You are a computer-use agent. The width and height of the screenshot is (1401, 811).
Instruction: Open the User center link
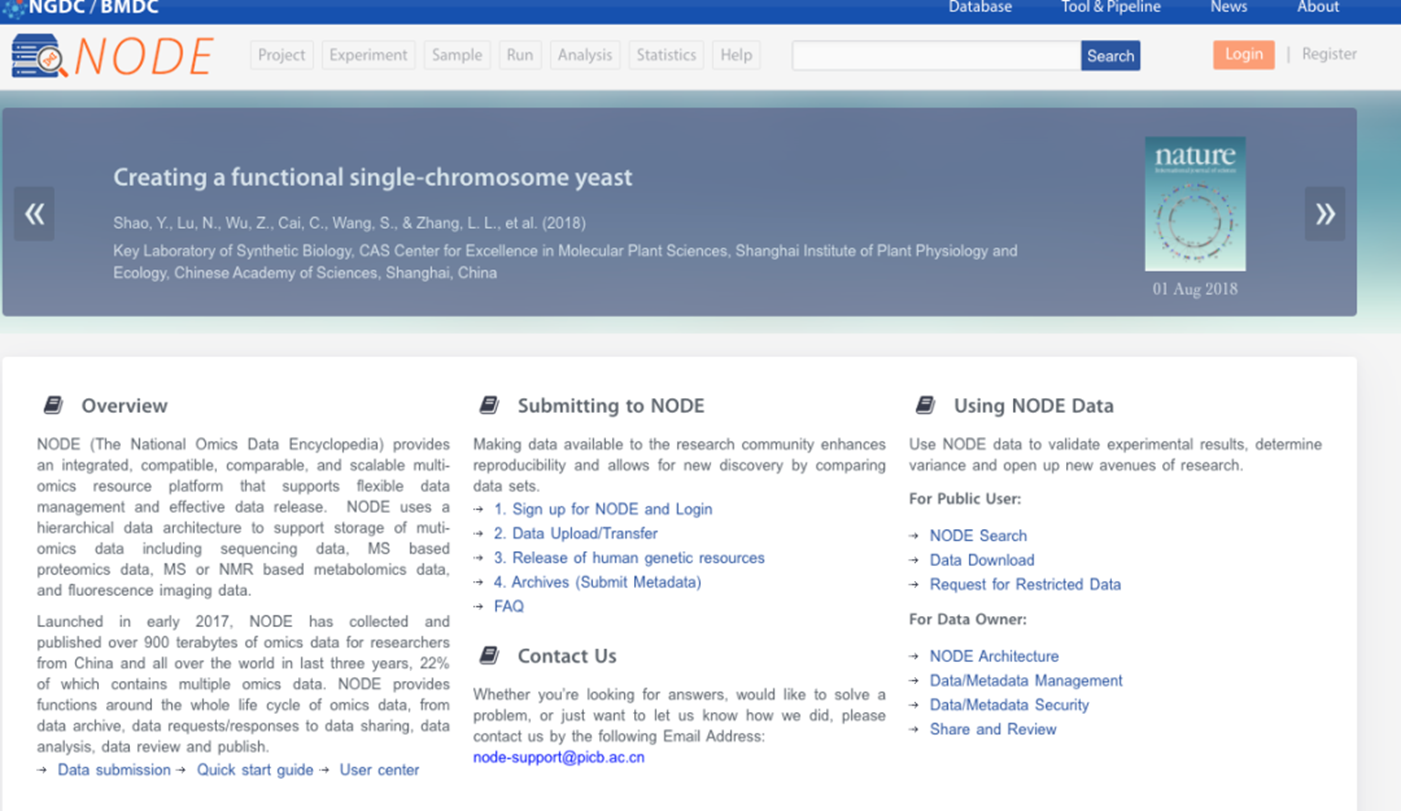pyautogui.click(x=379, y=770)
